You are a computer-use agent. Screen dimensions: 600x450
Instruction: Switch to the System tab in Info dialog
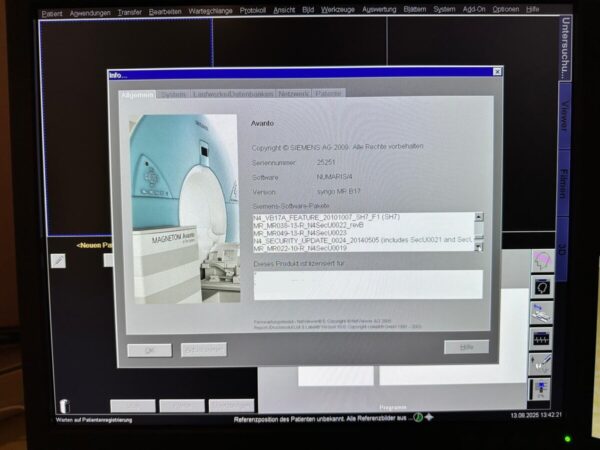[x=173, y=94]
